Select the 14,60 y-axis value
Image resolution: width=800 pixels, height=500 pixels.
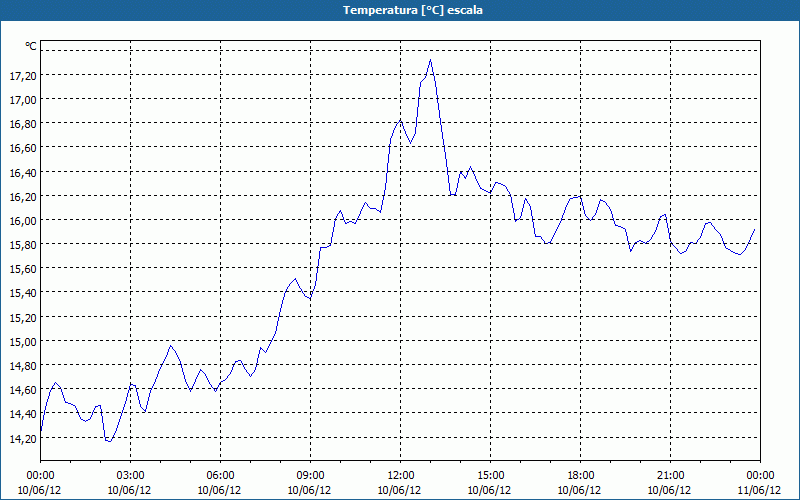23,390
